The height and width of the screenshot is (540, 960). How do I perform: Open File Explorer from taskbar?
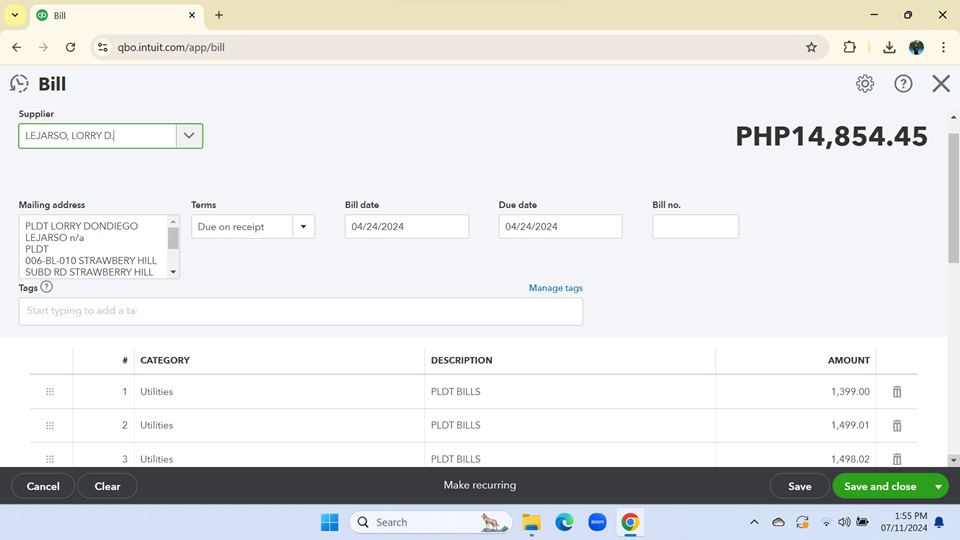(x=531, y=522)
